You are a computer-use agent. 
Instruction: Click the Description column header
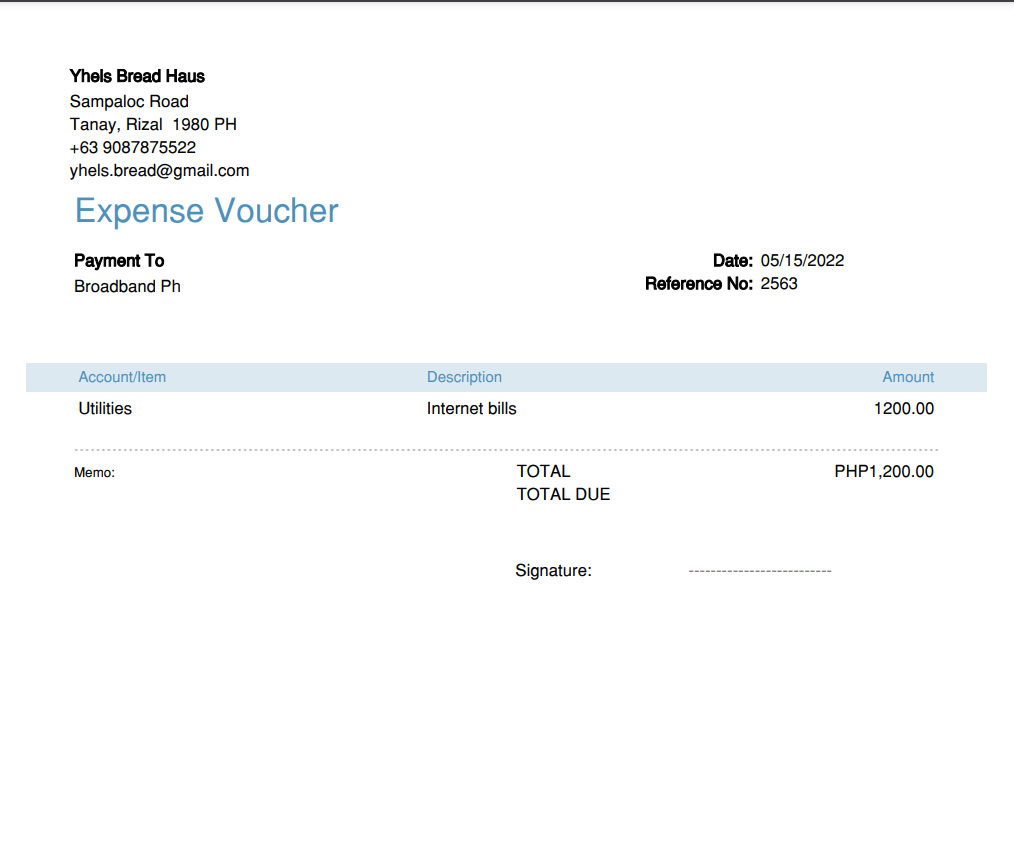(464, 377)
